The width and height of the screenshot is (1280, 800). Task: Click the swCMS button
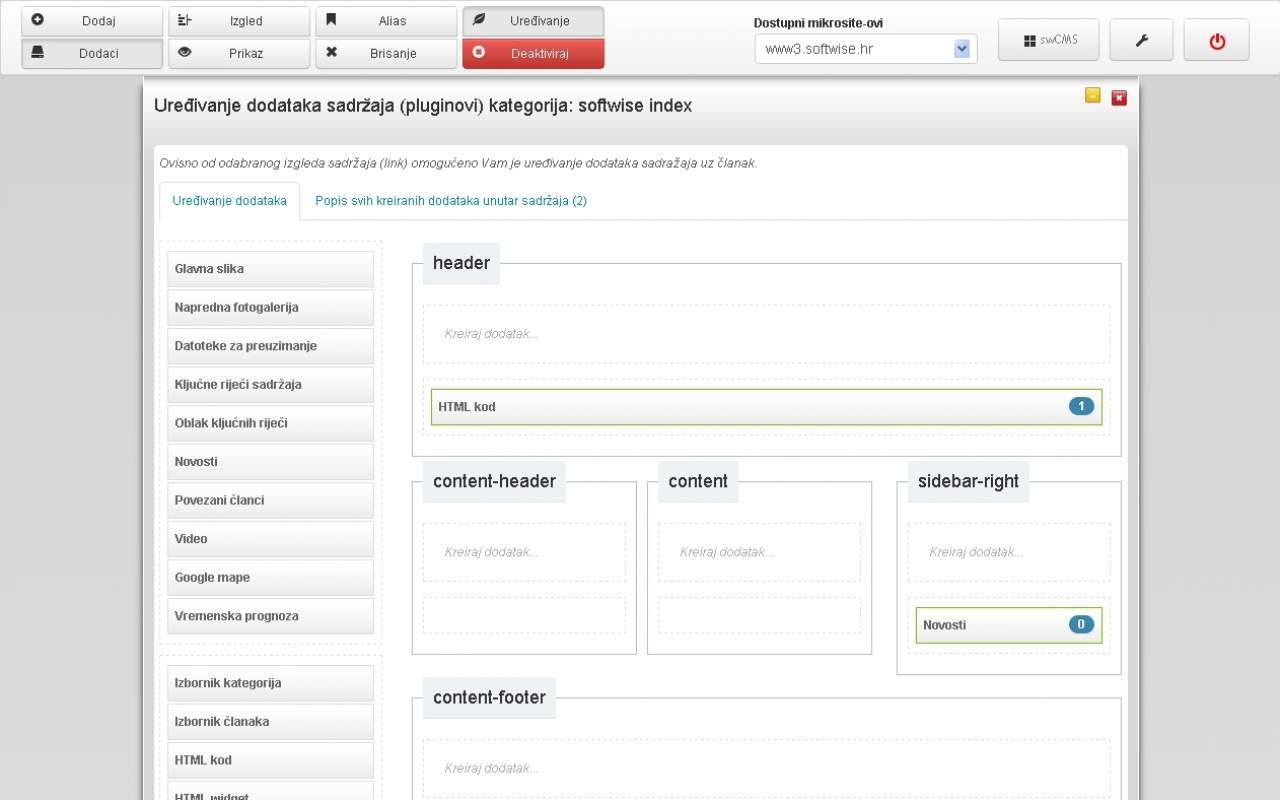(1049, 40)
